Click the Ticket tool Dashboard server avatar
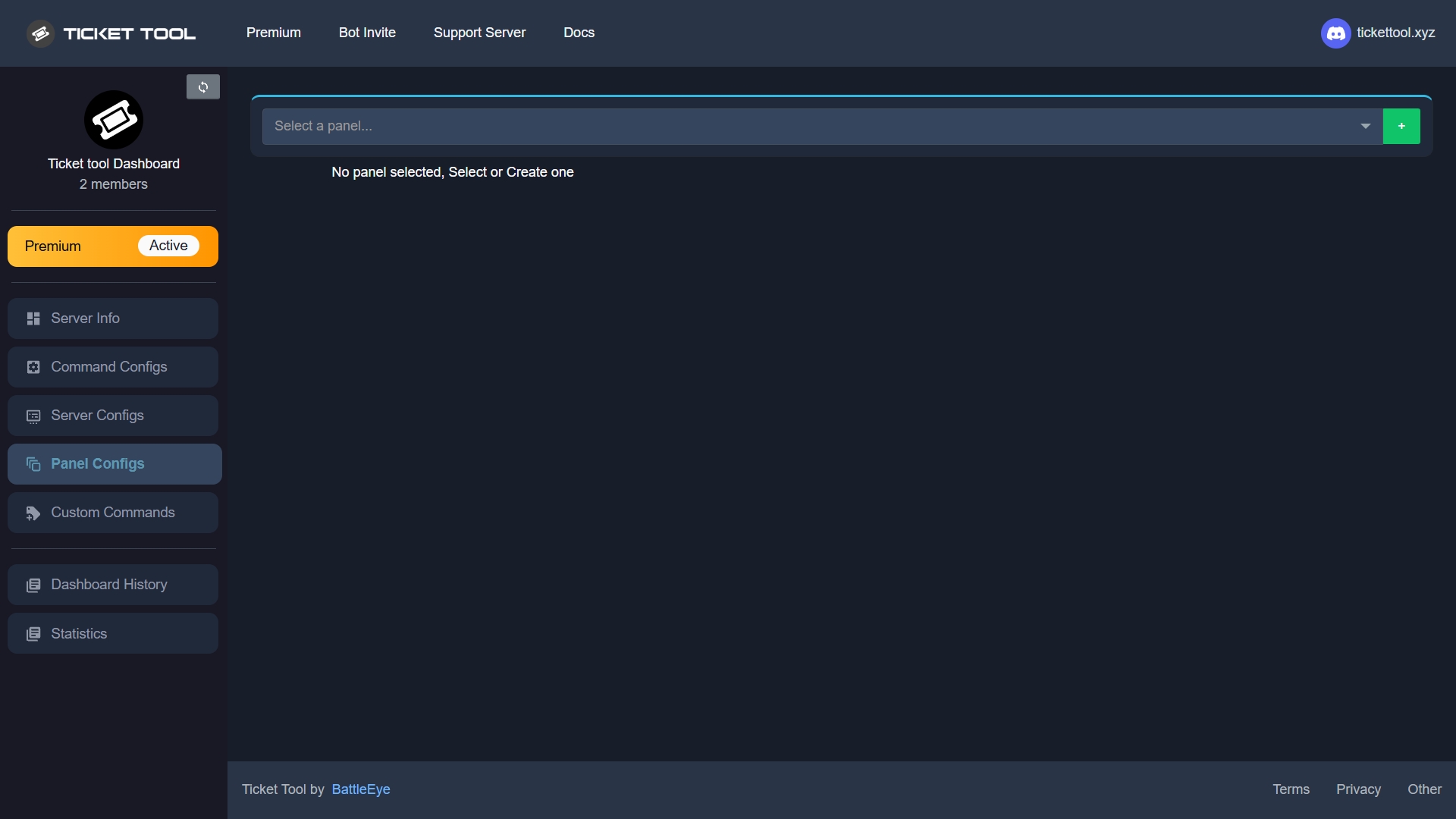1456x819 pixels. click(x=114, y=120)
